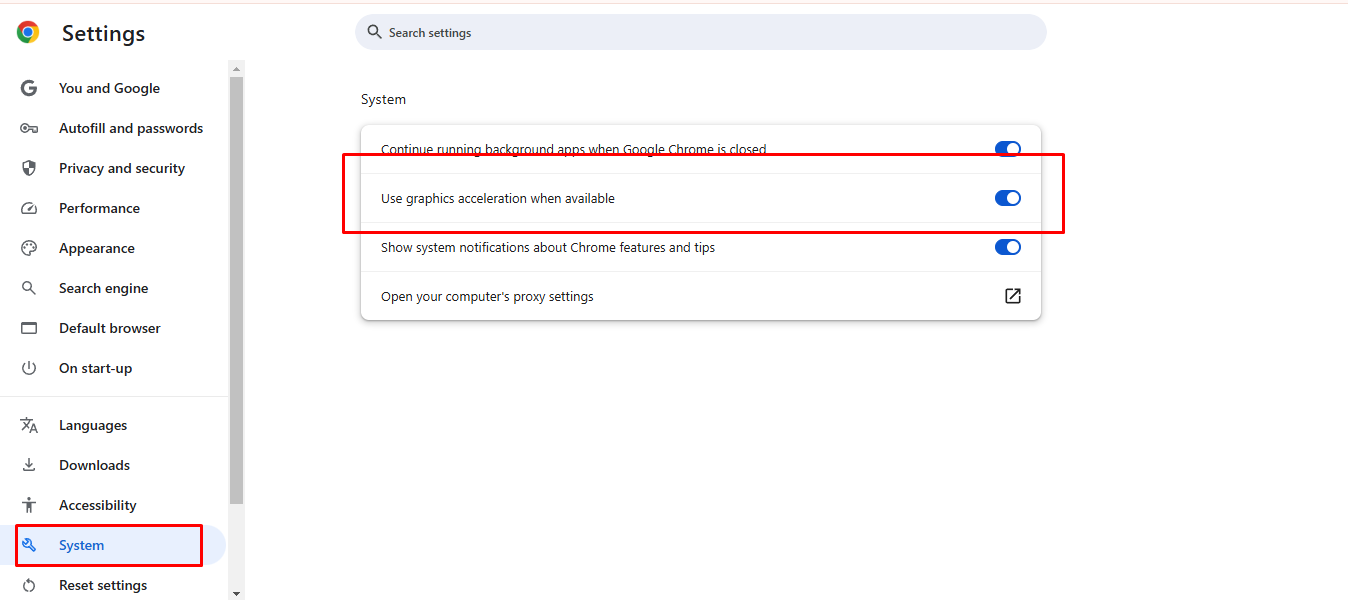The image size is (1348, 600).
Task: Select the Autofill and passwords key icon
Action: point(29,128)
